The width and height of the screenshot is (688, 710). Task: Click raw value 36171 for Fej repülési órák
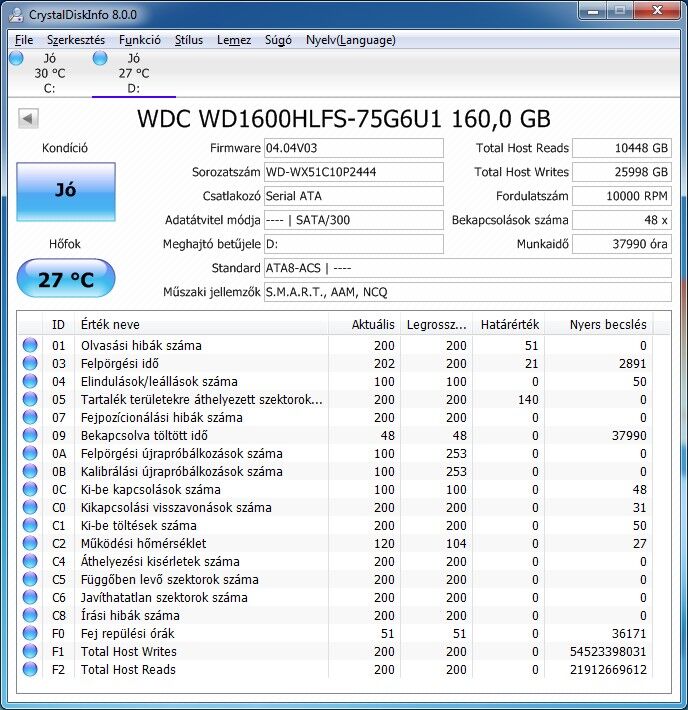coord(629,633)
